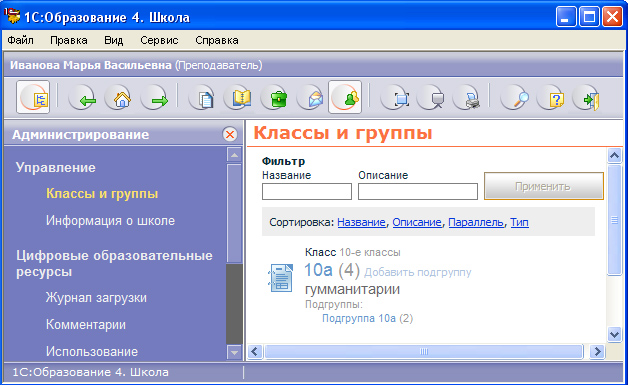Open the Файл menu

point(20,40)
